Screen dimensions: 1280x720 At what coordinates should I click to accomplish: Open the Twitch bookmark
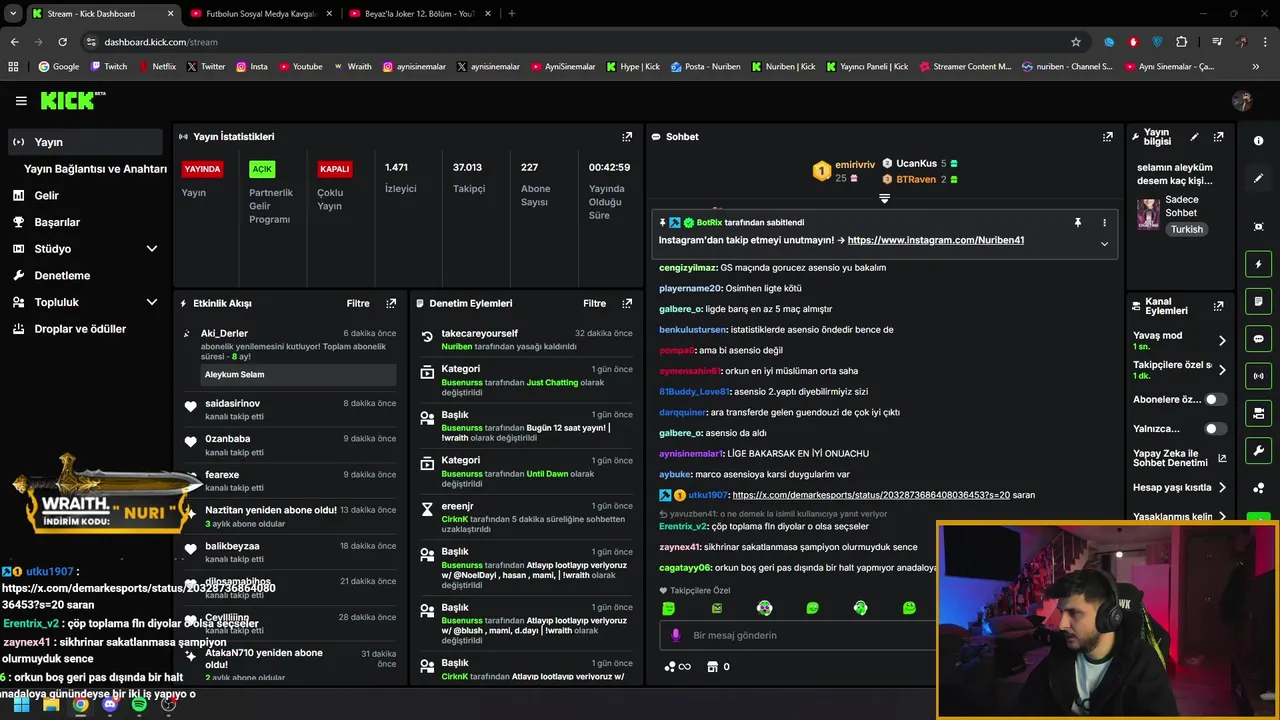pos(109,67)
